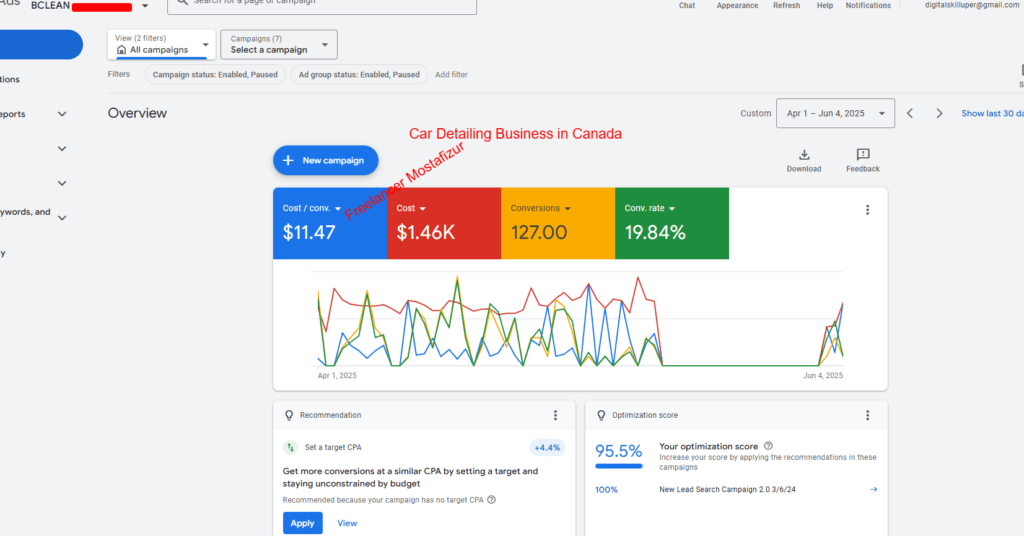Click the search for a page or campaign field
Image resolution: width=1024 pixels, height=536 pixels.
click(322, 5)
